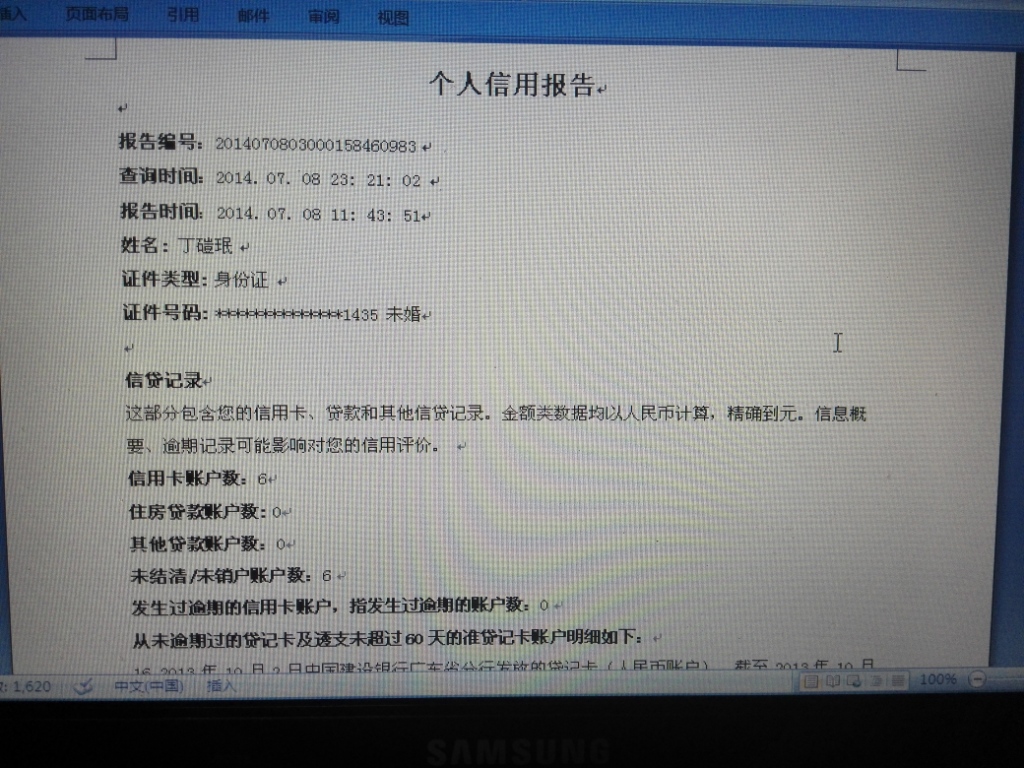Click the zoom out minus button
The image size is (1024, 768).
coord(977,679)
